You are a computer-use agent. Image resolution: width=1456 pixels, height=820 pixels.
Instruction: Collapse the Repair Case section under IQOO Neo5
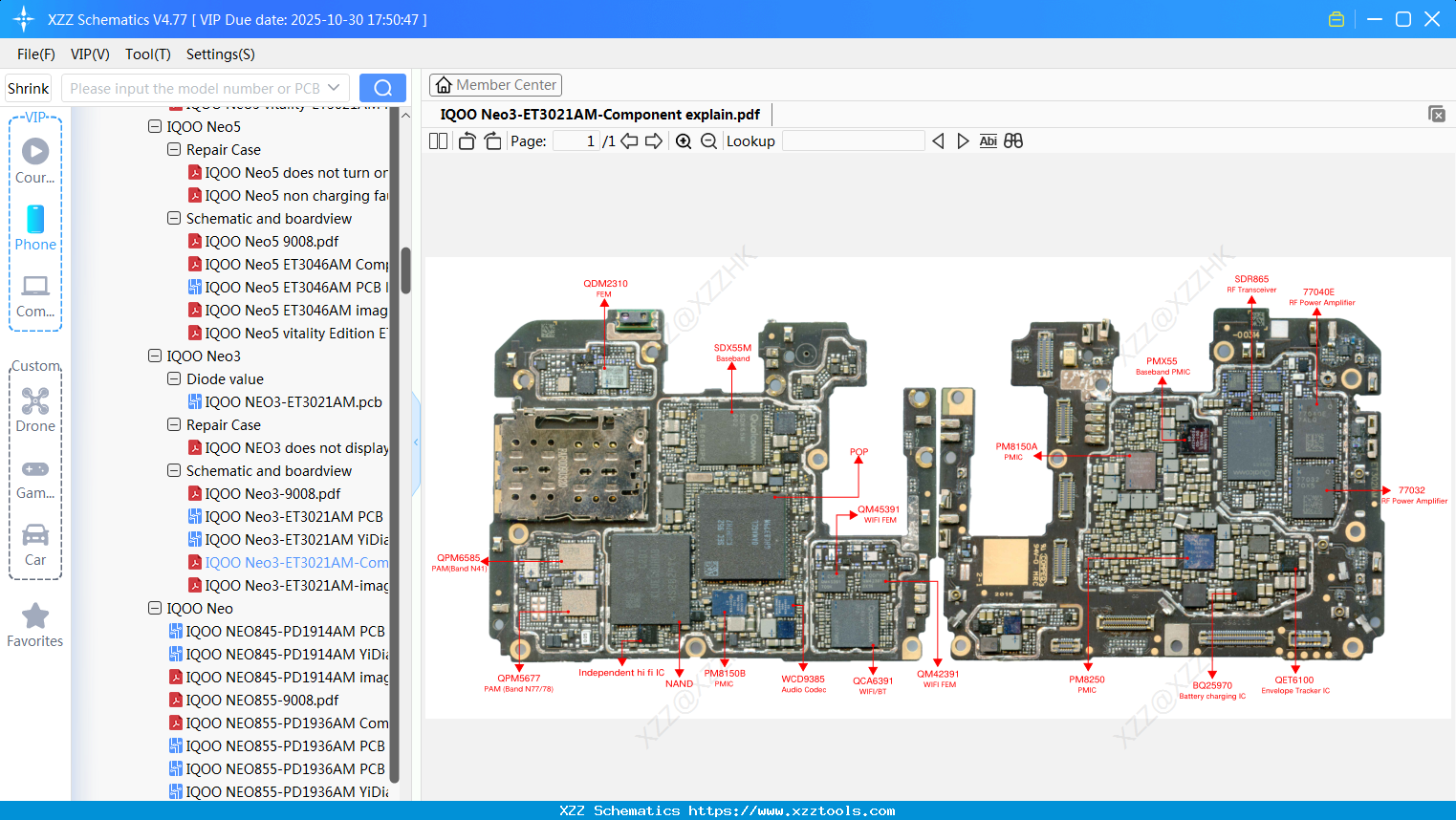click(x=174, y=149)
